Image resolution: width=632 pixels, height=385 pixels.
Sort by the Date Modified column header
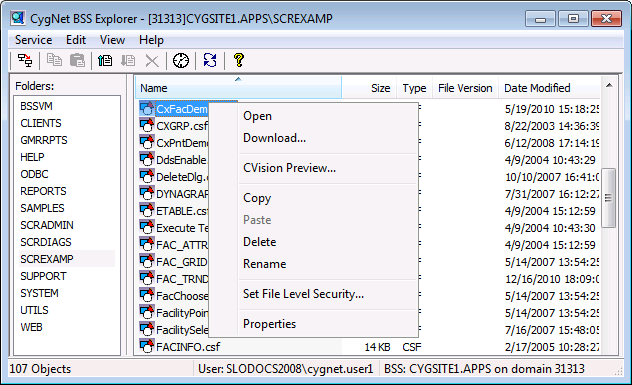(549, 87)
